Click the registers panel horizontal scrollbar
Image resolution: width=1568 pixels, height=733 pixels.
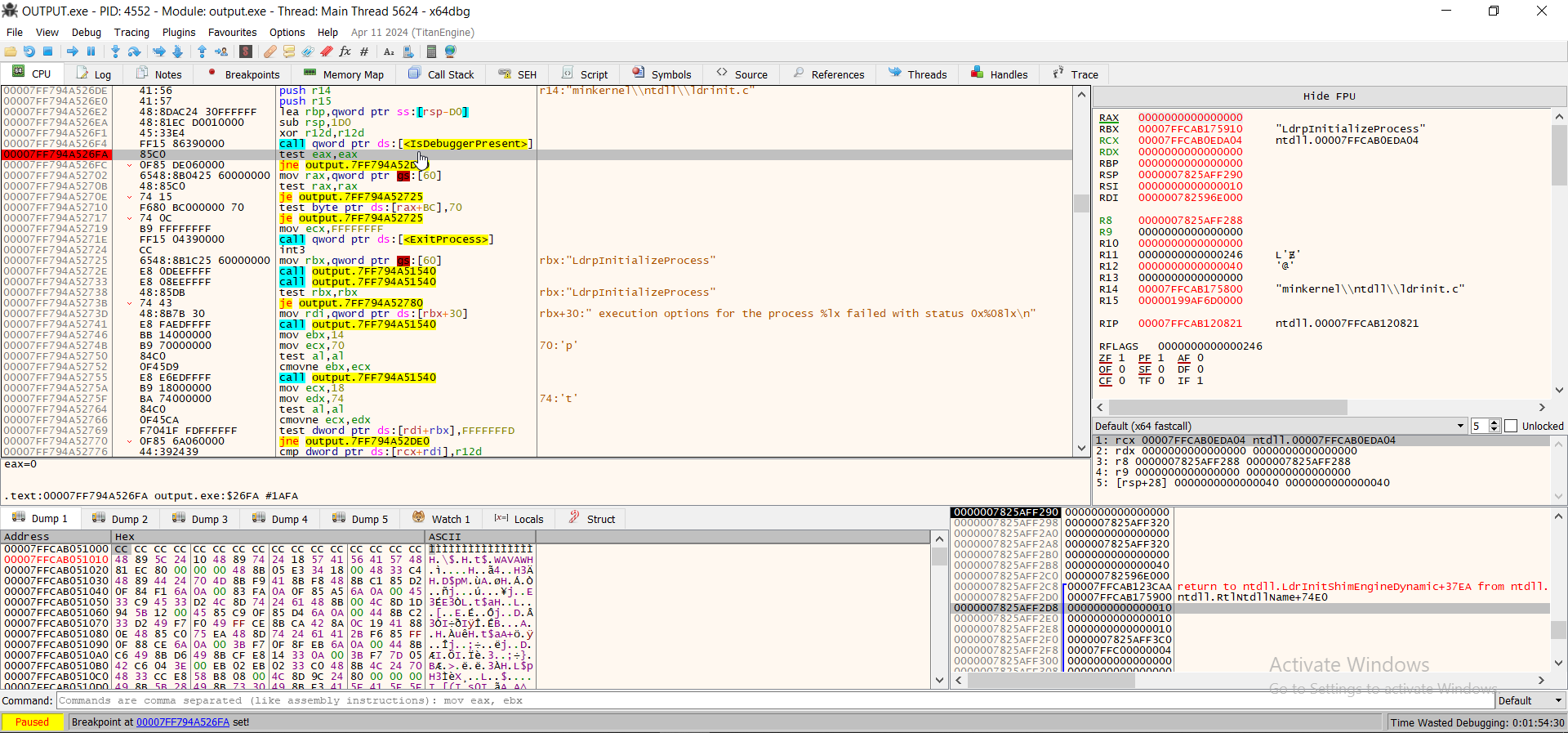coord(1227,407)
